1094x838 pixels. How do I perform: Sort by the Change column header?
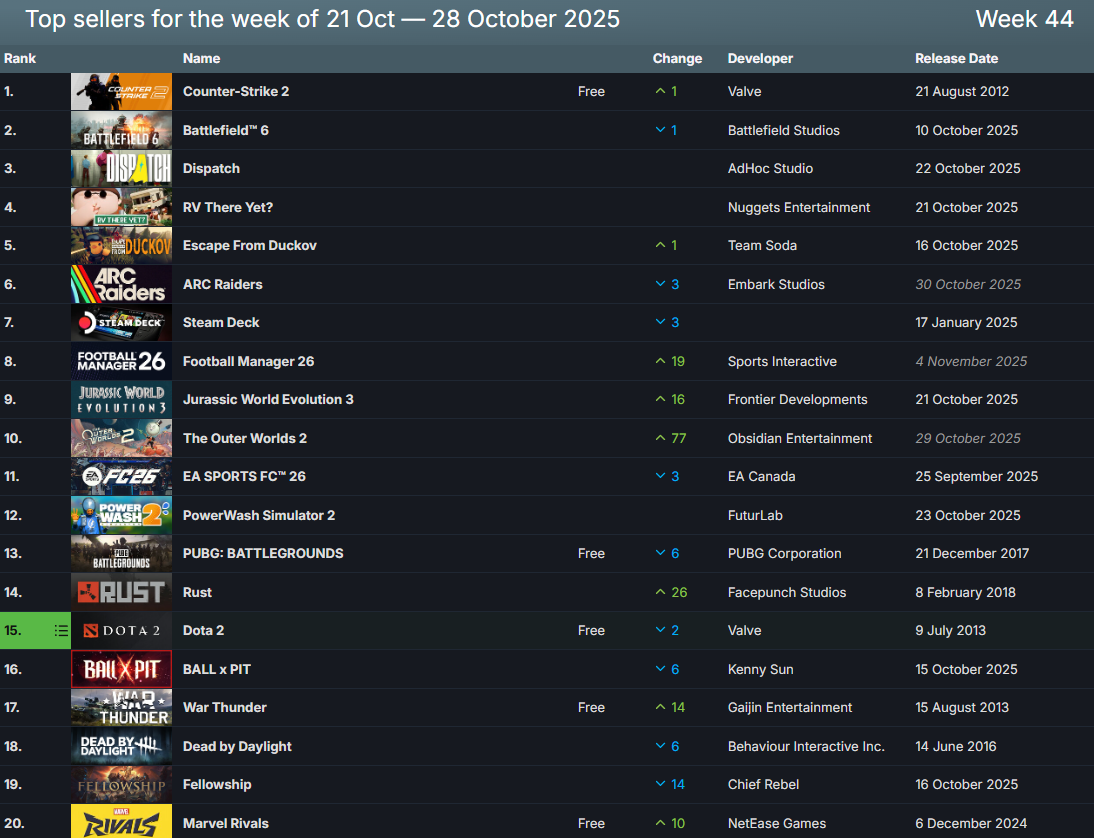point(677,58)
